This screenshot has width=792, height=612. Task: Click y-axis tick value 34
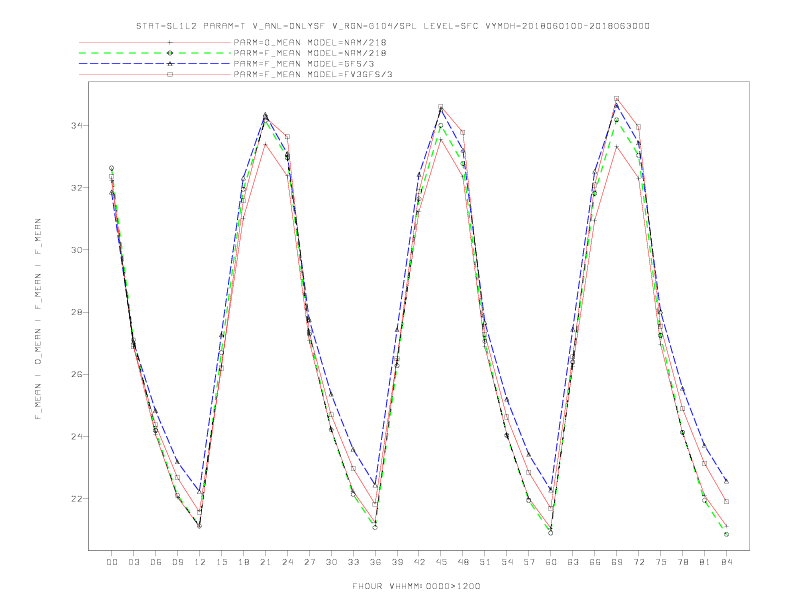76,125
